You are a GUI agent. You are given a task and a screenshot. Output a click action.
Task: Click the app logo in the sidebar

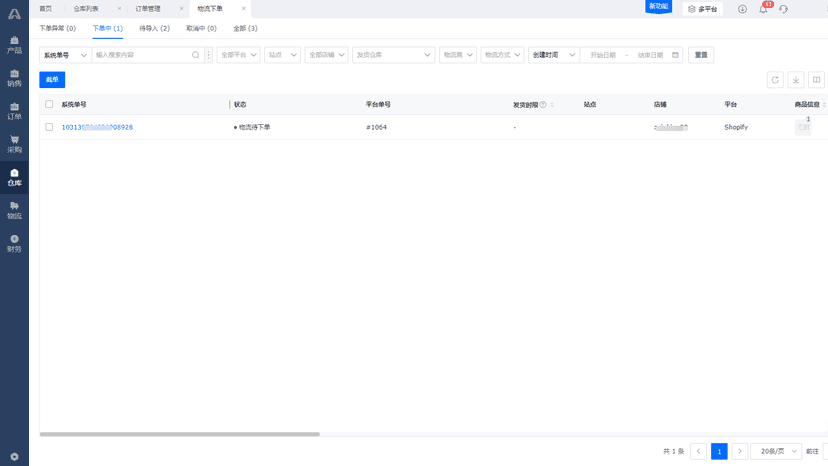click(x=14, y=14)
